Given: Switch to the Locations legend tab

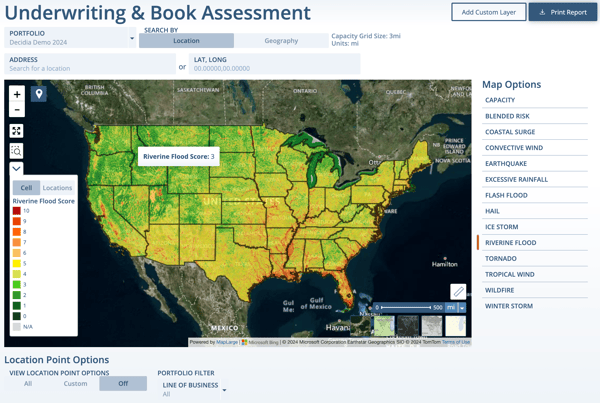Looking at the screenshot, I should [57, 188].
